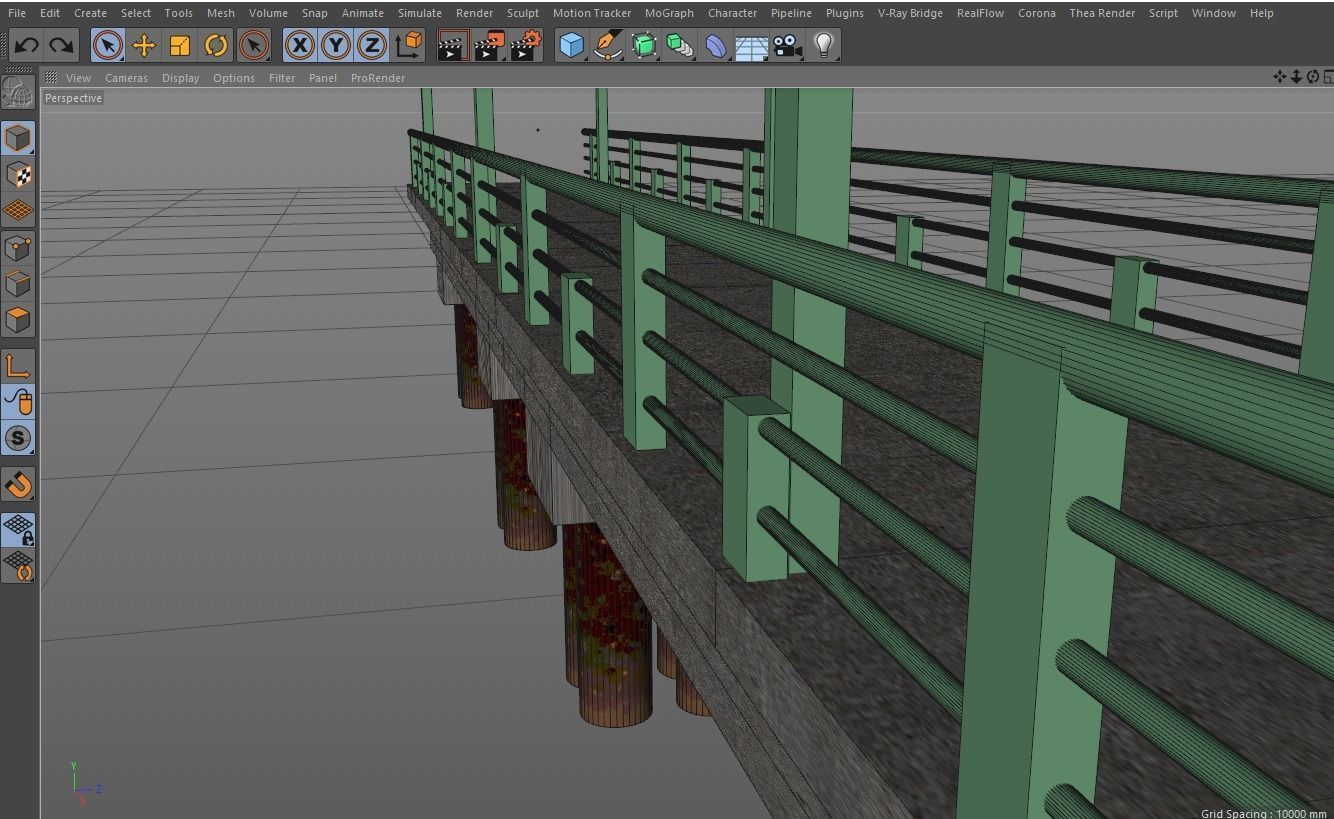Open the Mesh menu
Image resolution: width=1334 pixels, height=819 pixels.
pos(221,13)
